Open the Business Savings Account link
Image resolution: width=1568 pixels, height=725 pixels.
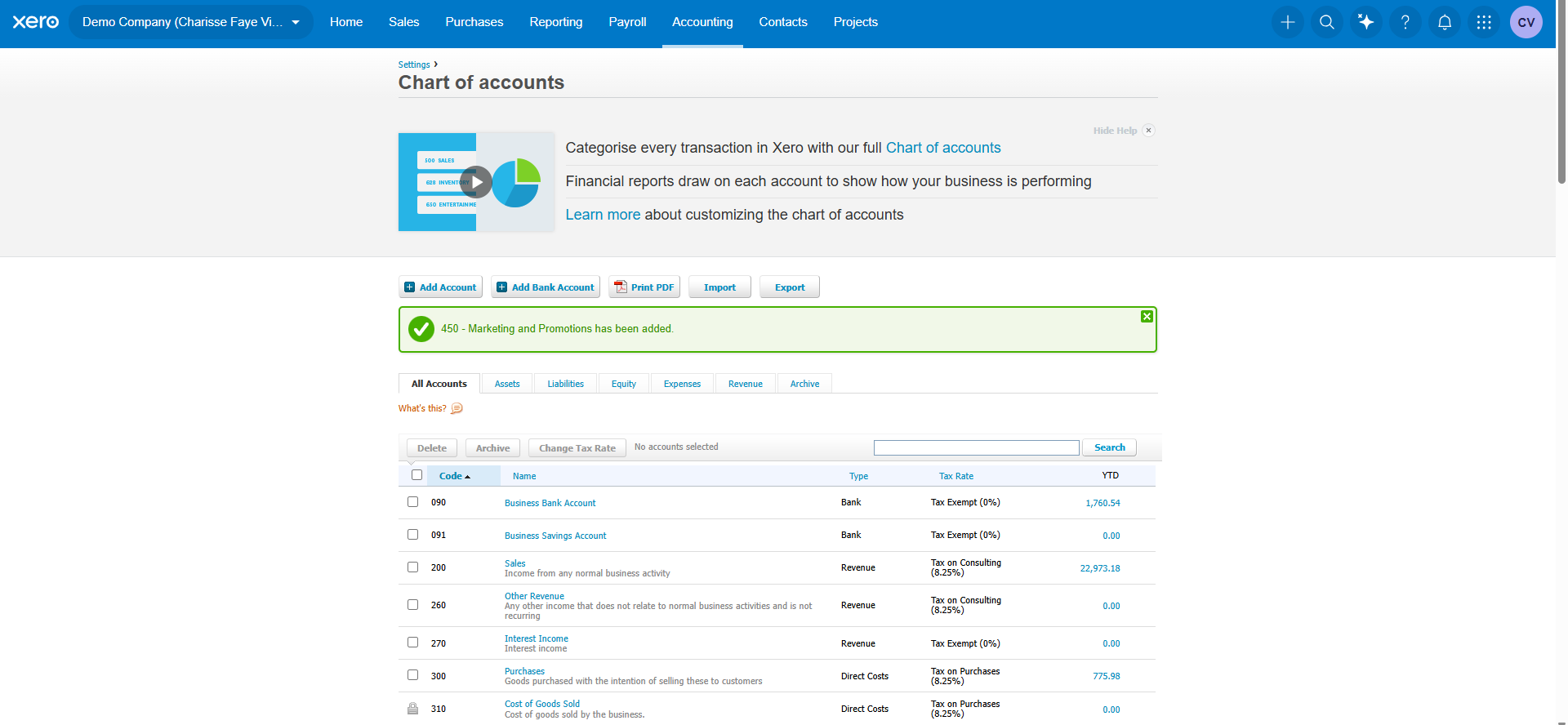tap(555, 536)
